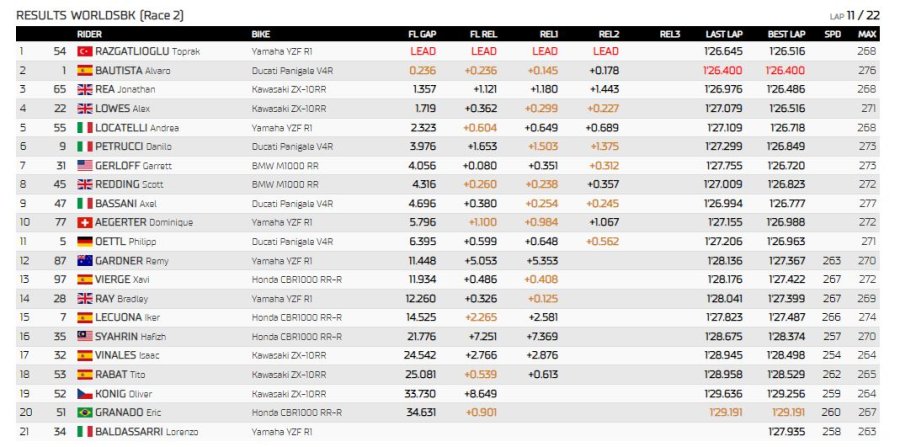This screenshot has height=447, width=900.
Task: Click the Swiss flag beside AEGERTER
Action: point(84,222)
